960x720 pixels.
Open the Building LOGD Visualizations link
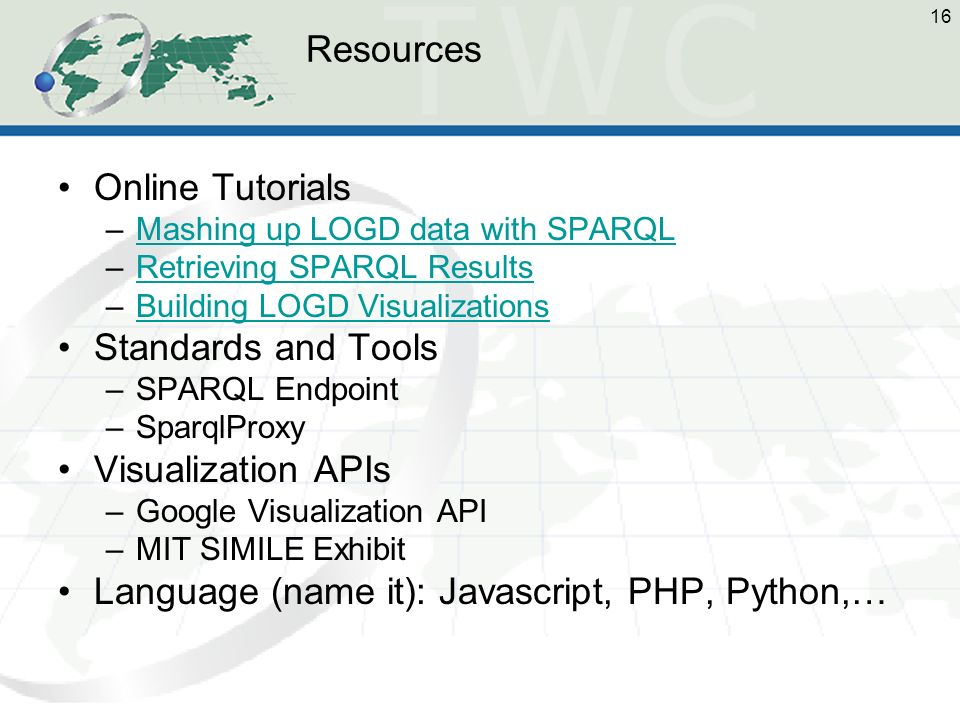342,306
